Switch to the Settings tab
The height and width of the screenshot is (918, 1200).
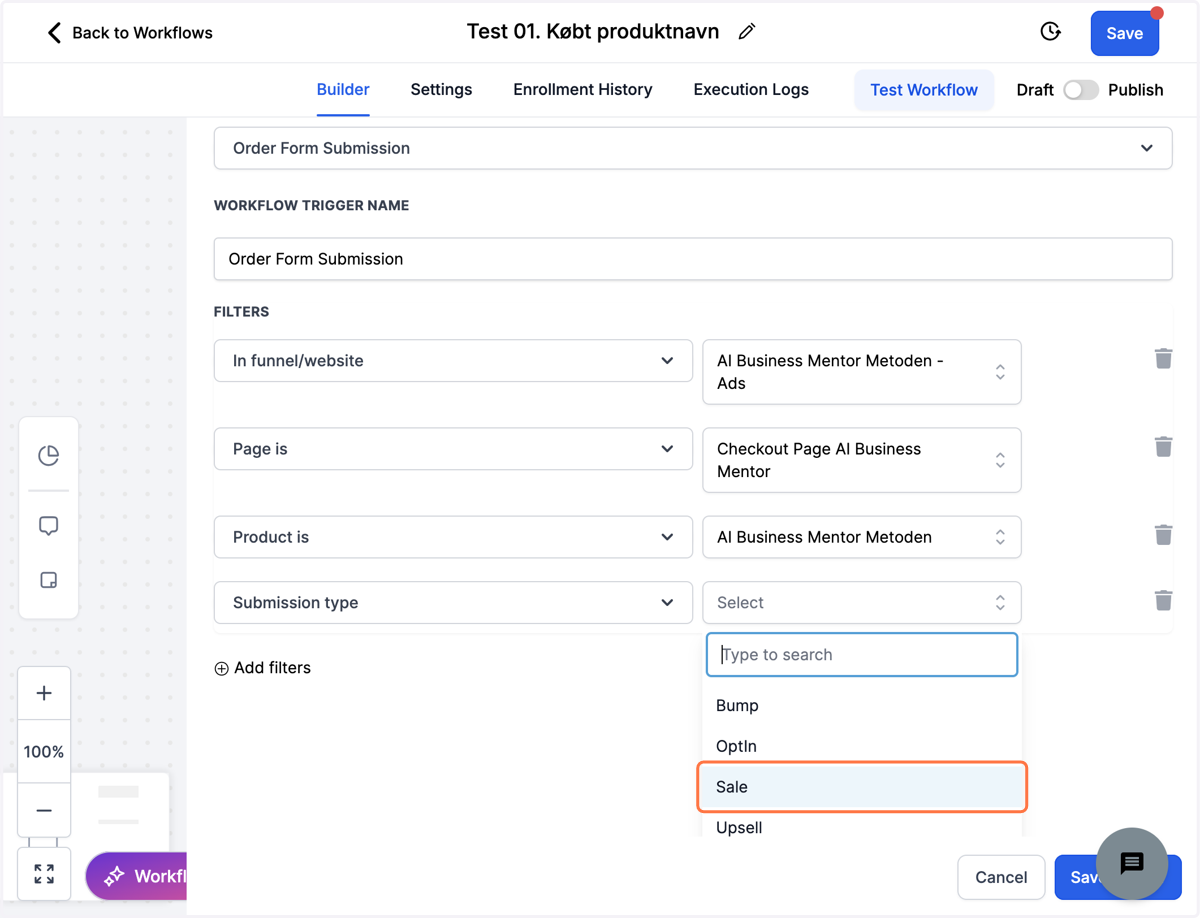[441, 89]
